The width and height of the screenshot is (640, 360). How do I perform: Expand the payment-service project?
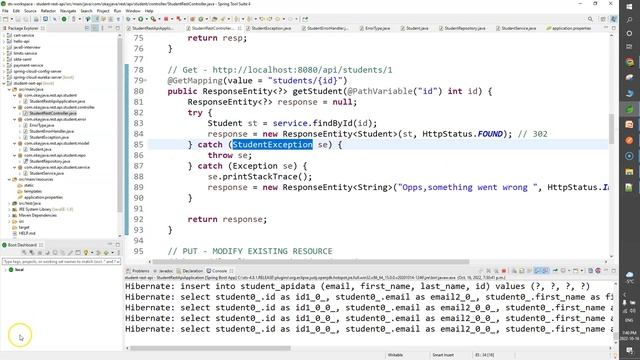(x=4, y=65)
